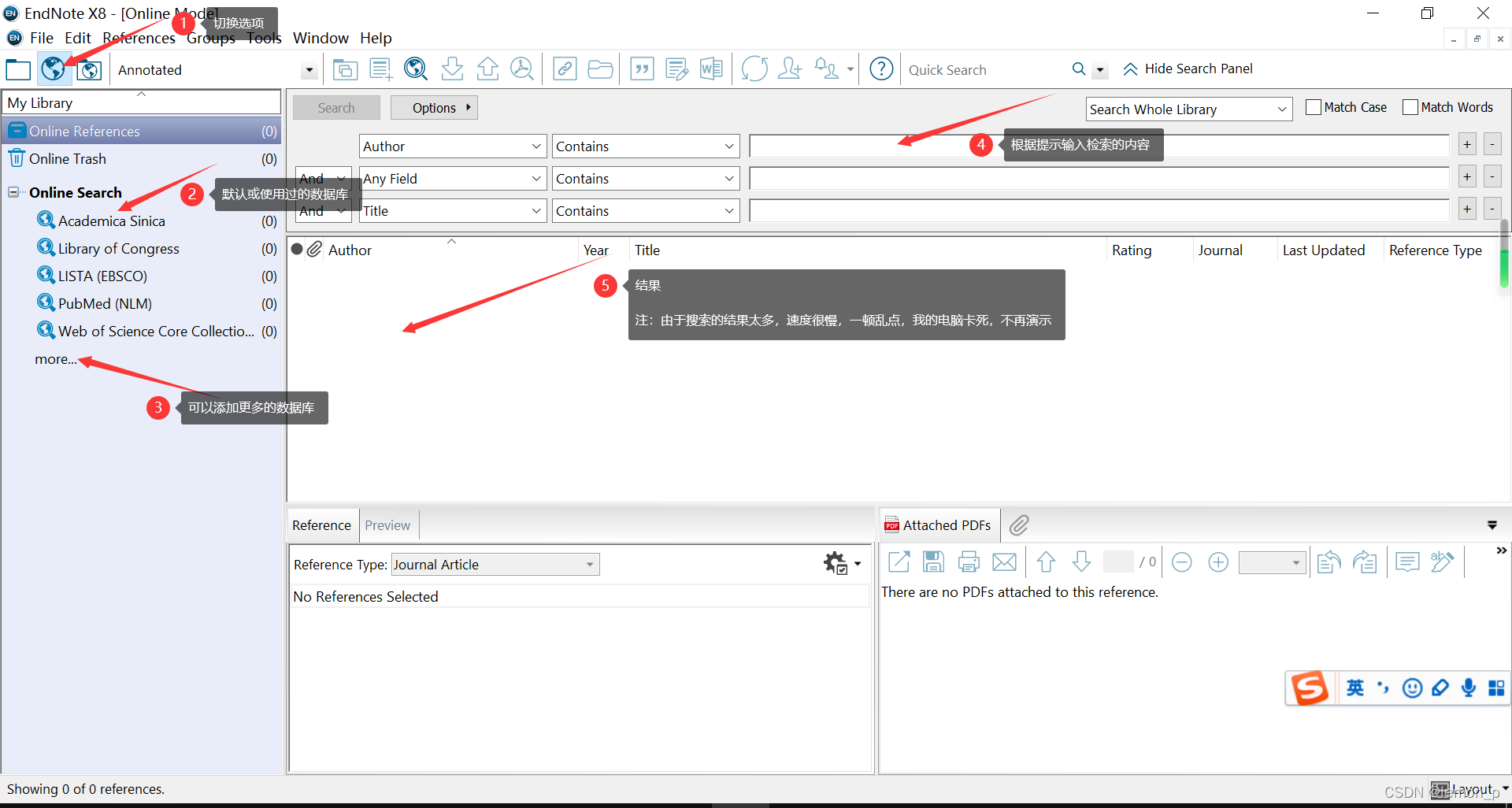Select Integrated Library & Online Search Mode icon
Image resolution: width=1512 pixels, height=808 pixels.
(x=89, y=69)
